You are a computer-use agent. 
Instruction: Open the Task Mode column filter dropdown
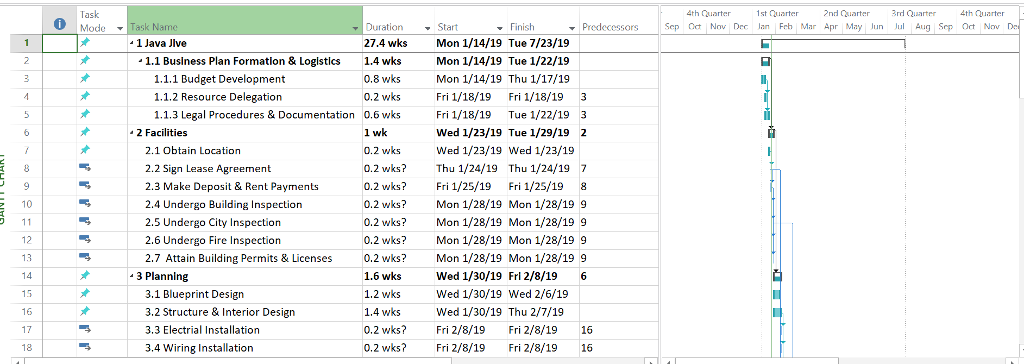click(x=120, y=28)
